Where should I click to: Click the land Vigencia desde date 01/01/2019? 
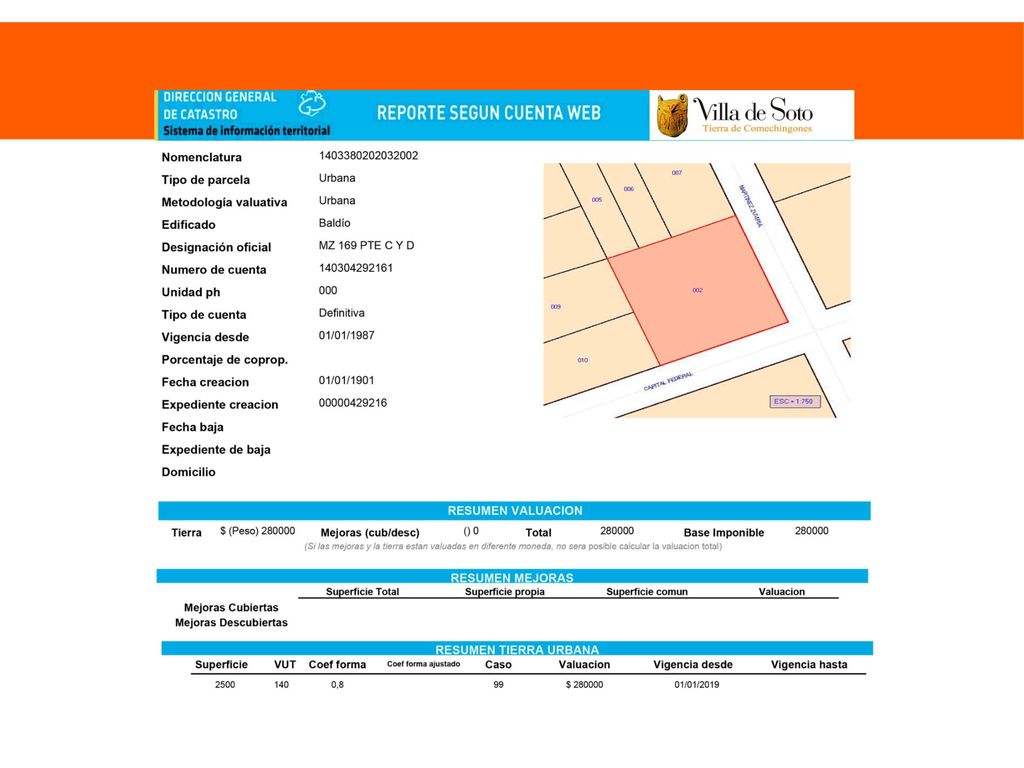click(697, 684)
